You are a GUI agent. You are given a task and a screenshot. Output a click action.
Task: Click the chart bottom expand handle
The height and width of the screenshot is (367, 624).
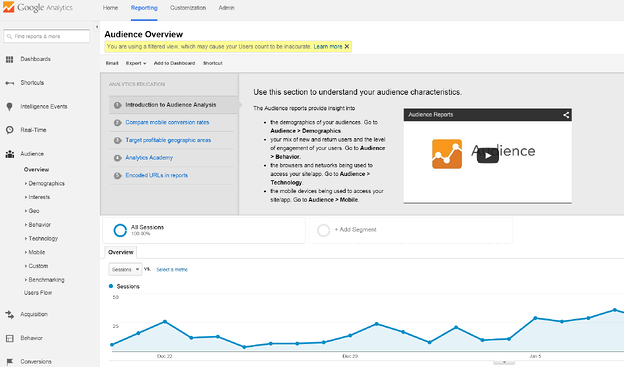504,362
